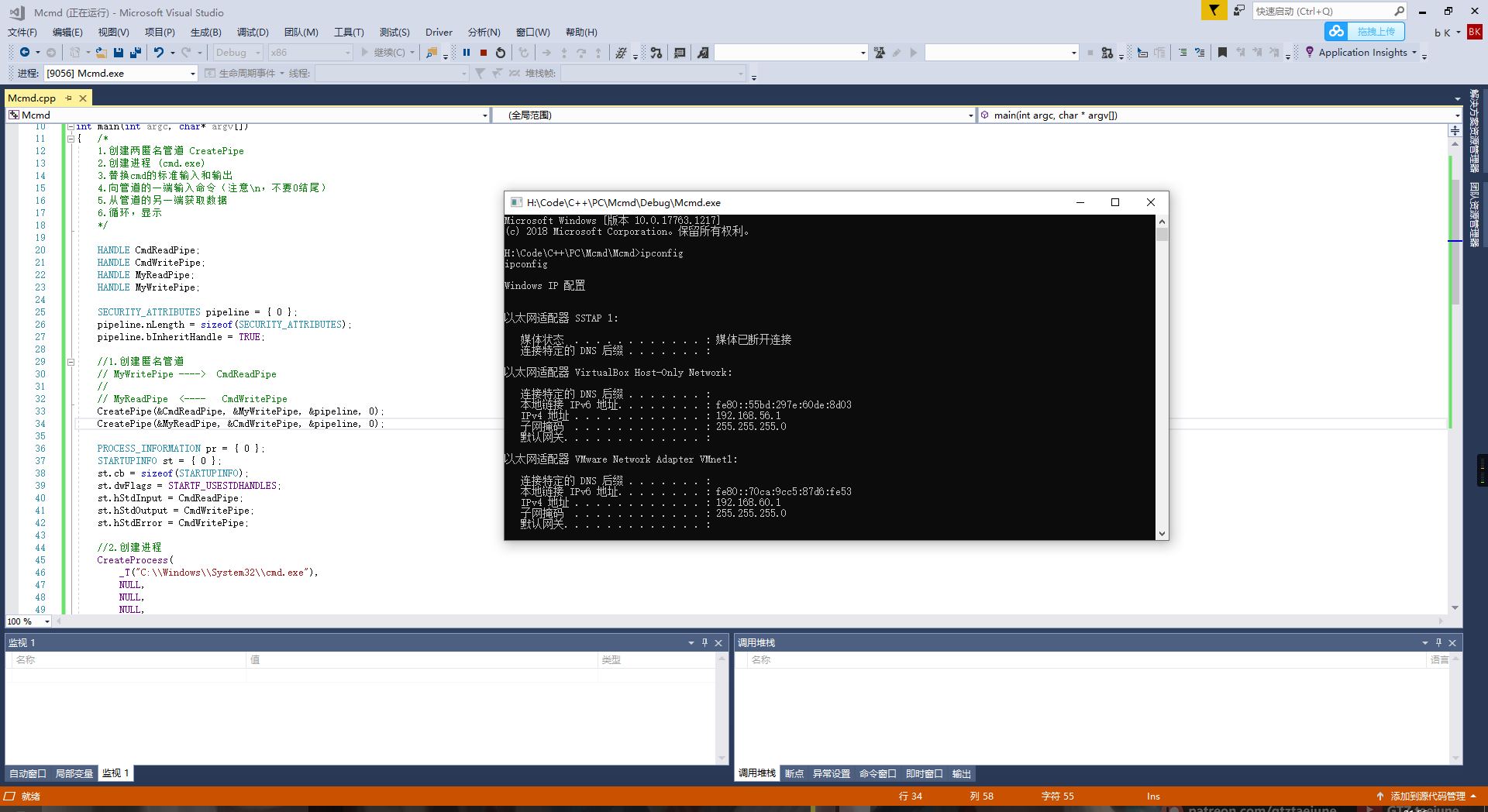Click the uncomment selected lines icon

point(1200,53)
